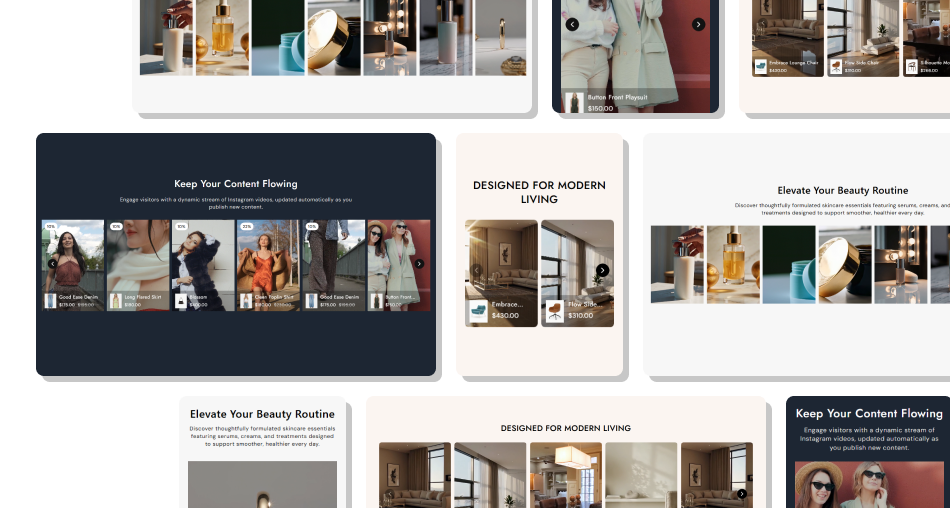950x508 pixels.
Task: Click Clean Poplin Shirt product icon
Action: (246, 301)
